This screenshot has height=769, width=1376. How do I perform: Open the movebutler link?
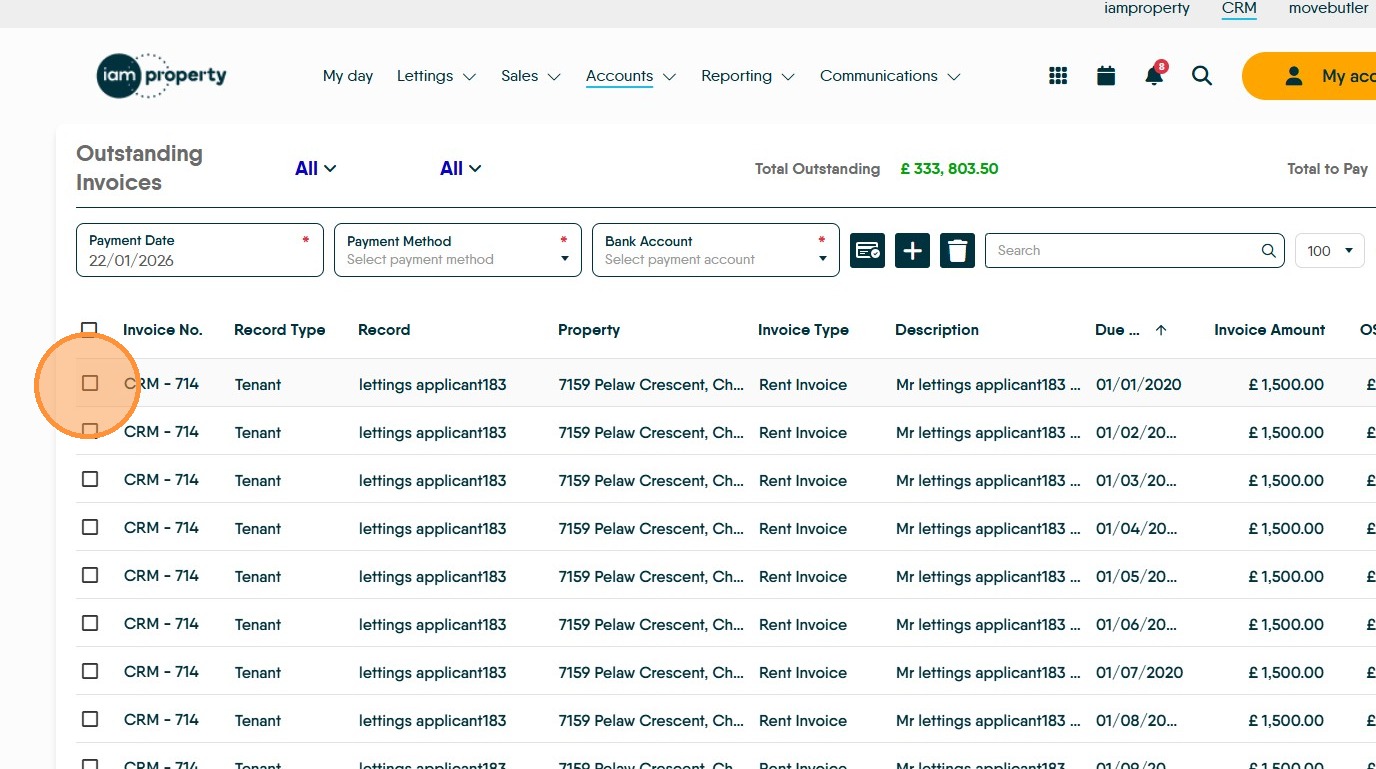click(1328, 8)
